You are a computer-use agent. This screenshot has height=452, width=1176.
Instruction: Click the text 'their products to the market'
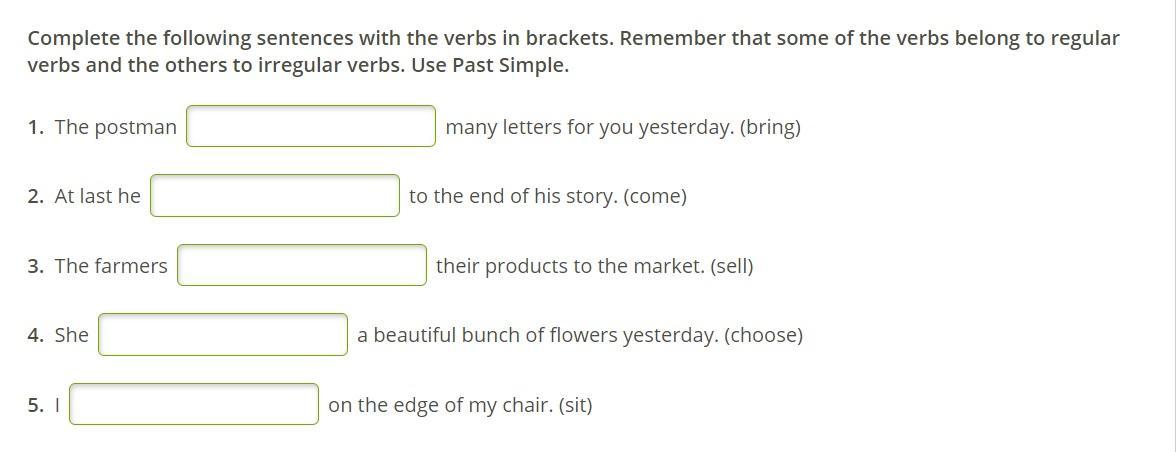coord(570,266)
